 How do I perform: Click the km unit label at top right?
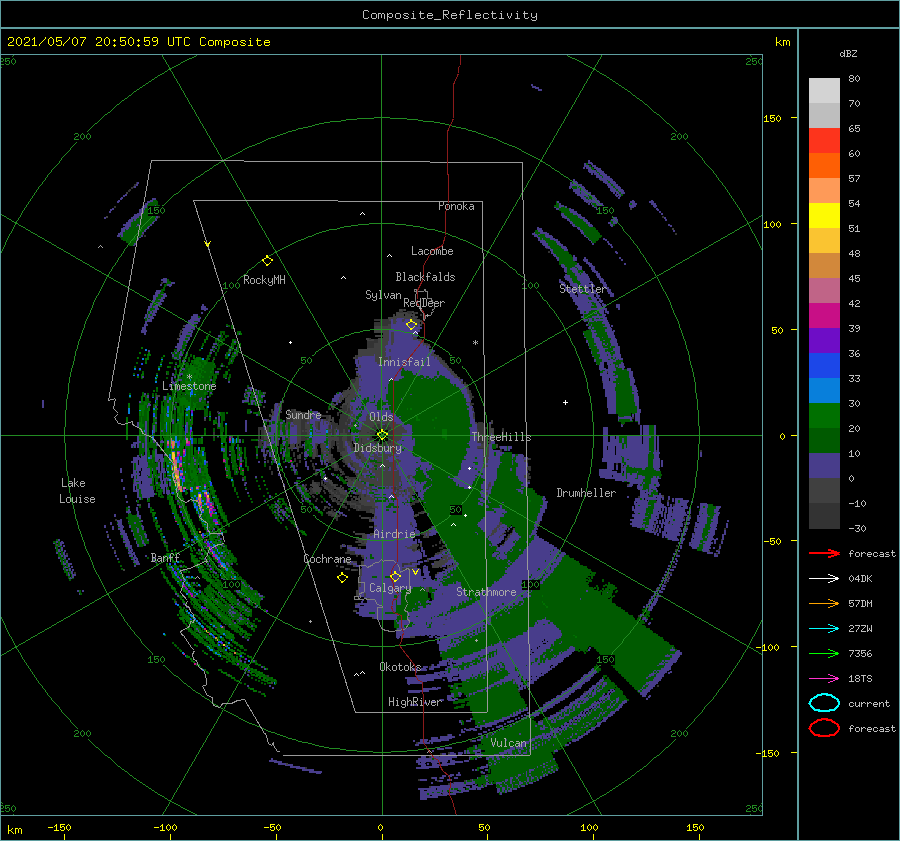[x=783, y=42]
